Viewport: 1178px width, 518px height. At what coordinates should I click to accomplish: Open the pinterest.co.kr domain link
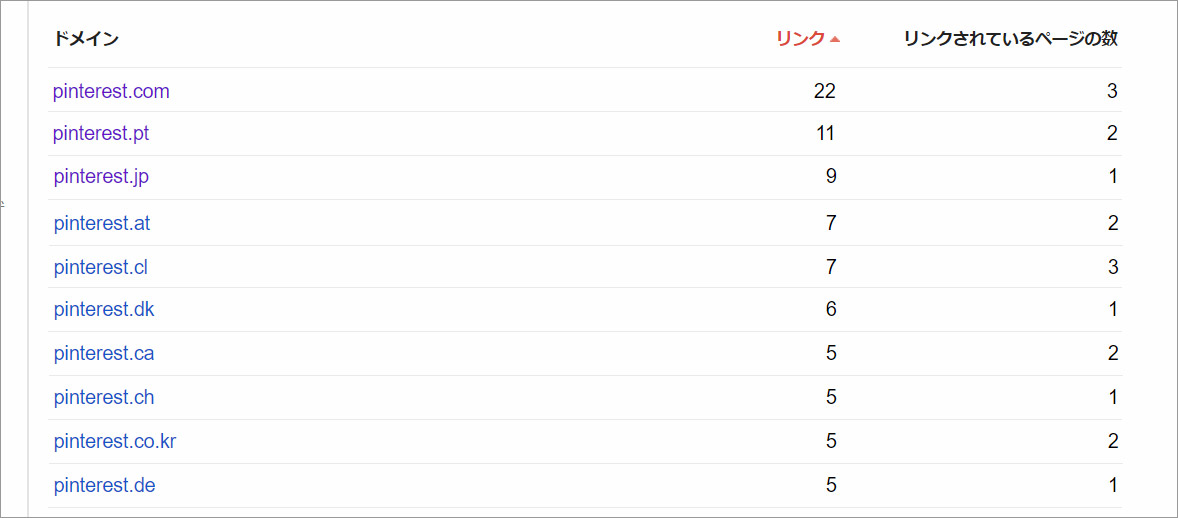tap(115, 441)
